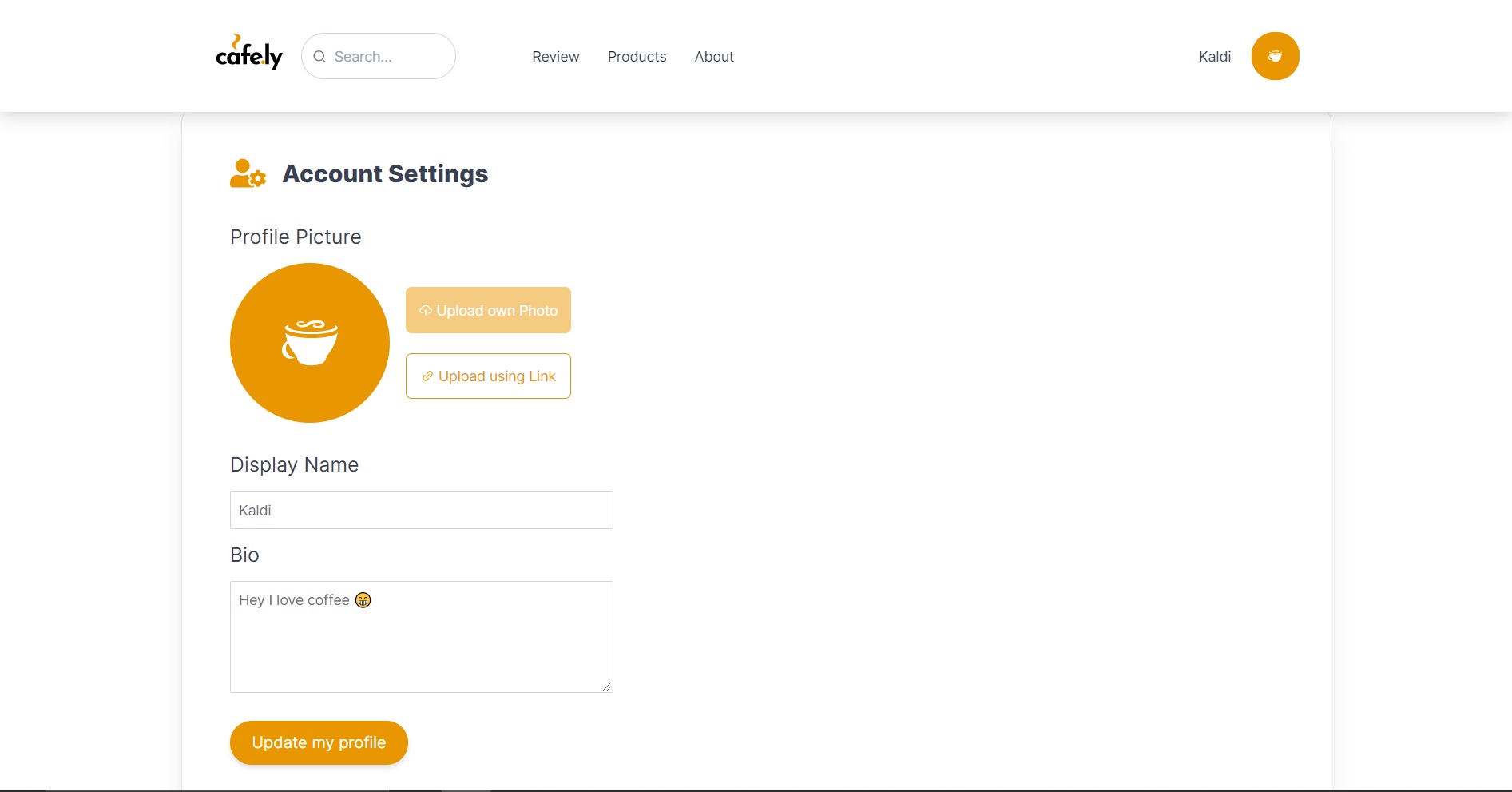Open the Review page
1512x792 pixels.
coord(556,57)
